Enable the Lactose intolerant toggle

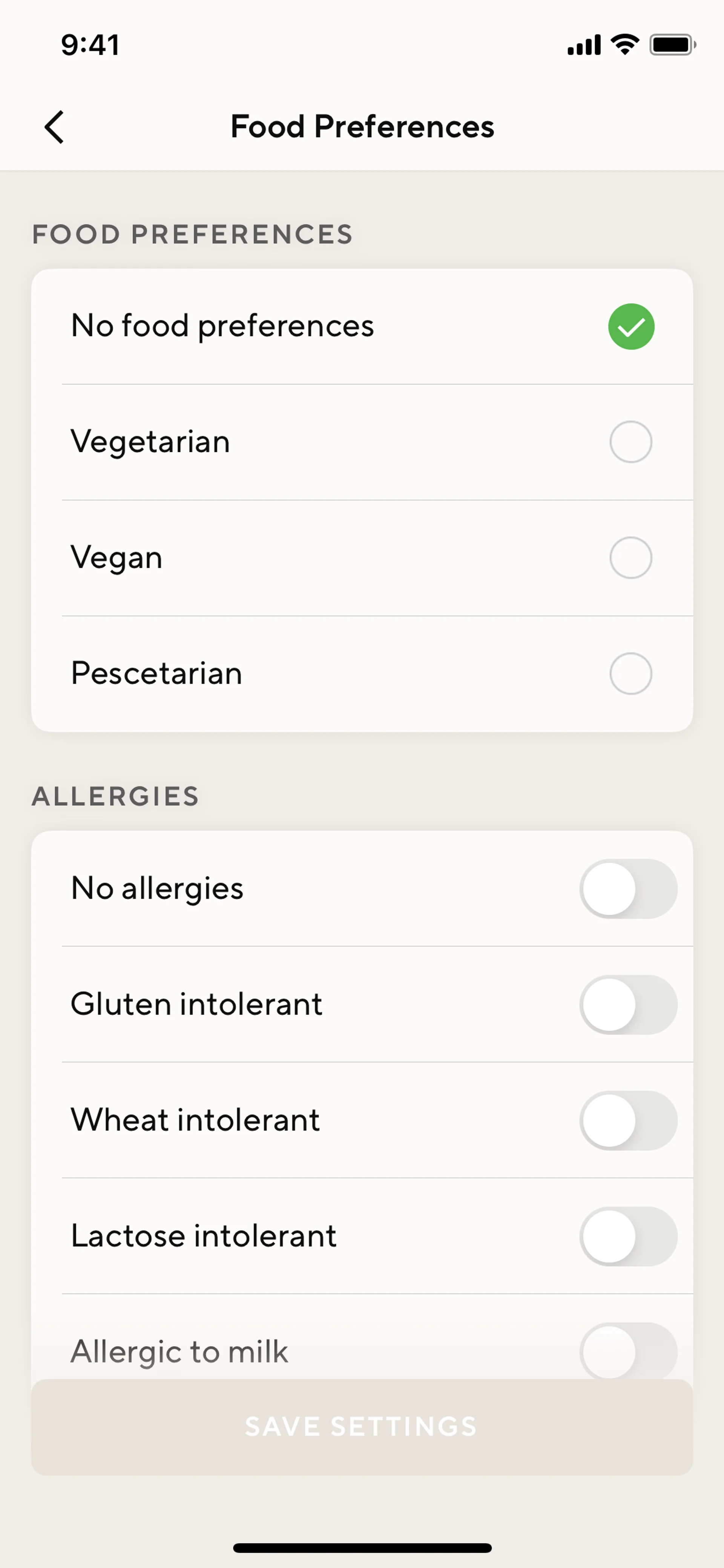click(x=628, y=1236)
